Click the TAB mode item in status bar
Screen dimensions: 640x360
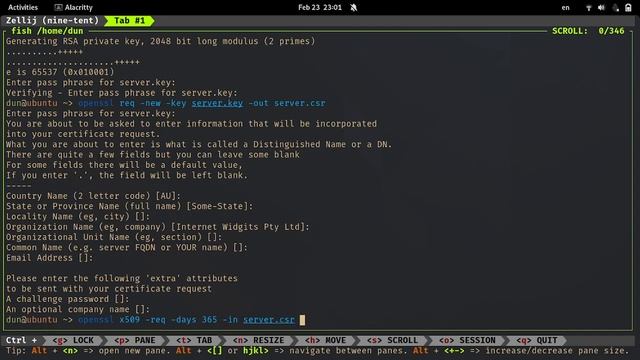coord(194,340)
